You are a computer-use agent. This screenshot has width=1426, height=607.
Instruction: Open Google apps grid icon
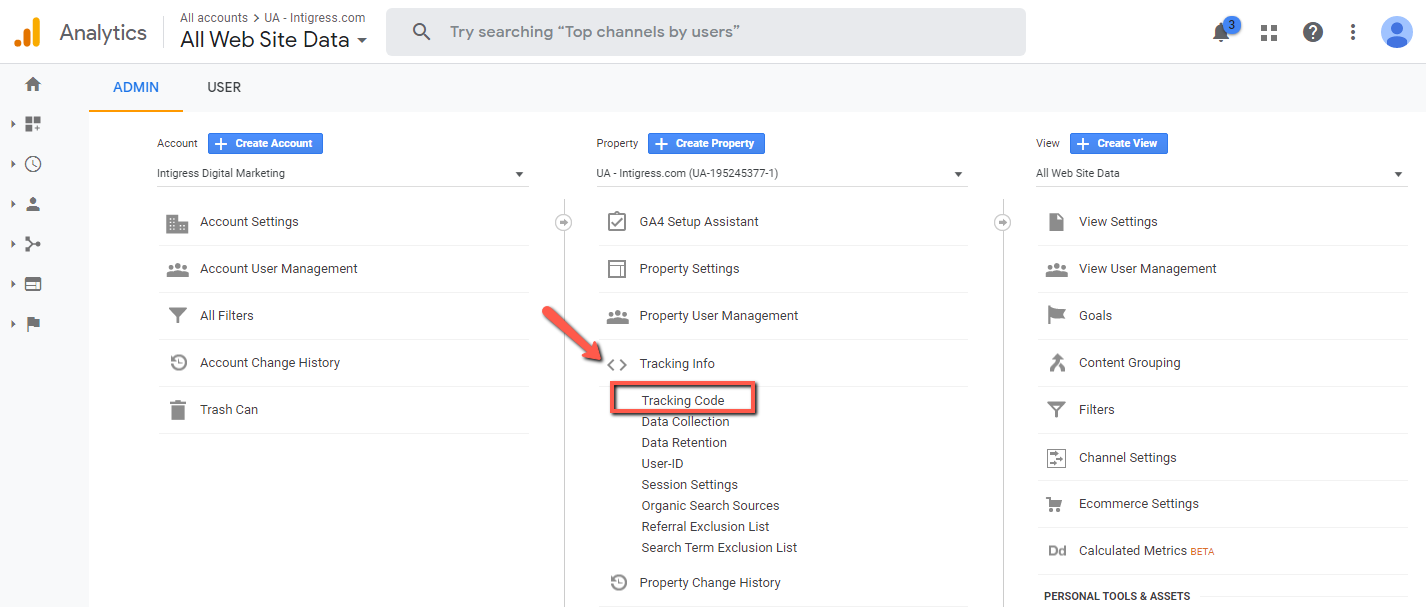[1269, 32]
